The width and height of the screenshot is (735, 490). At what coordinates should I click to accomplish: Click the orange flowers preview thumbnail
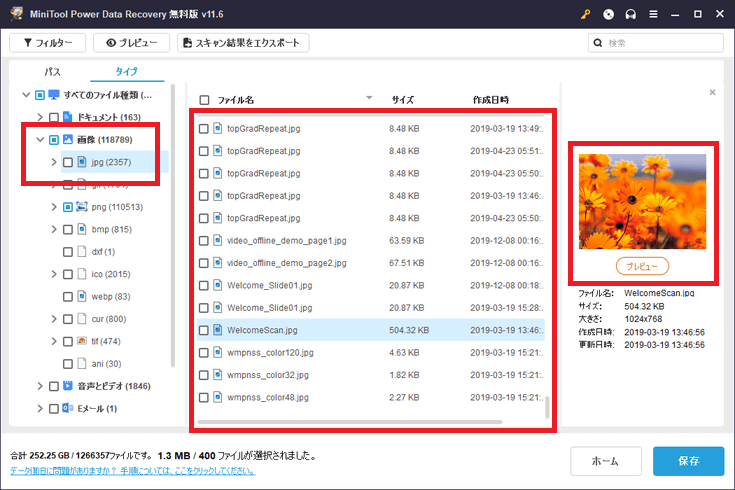tap(642, 201)
